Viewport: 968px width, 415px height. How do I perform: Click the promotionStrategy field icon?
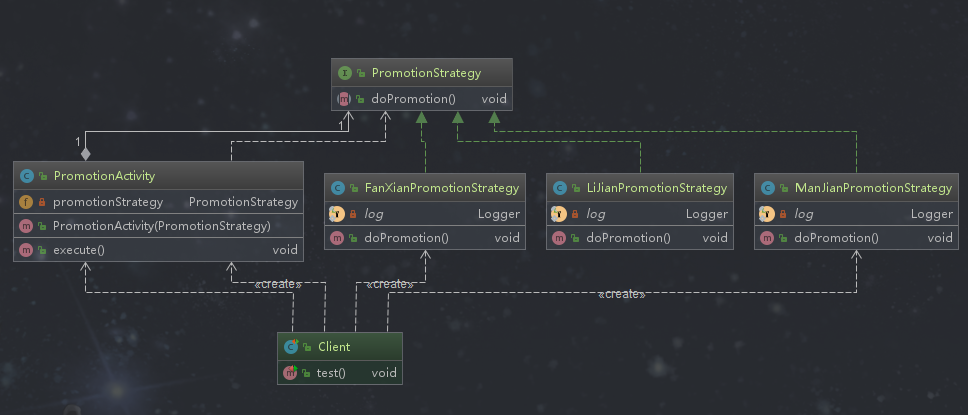coord(26,202)
